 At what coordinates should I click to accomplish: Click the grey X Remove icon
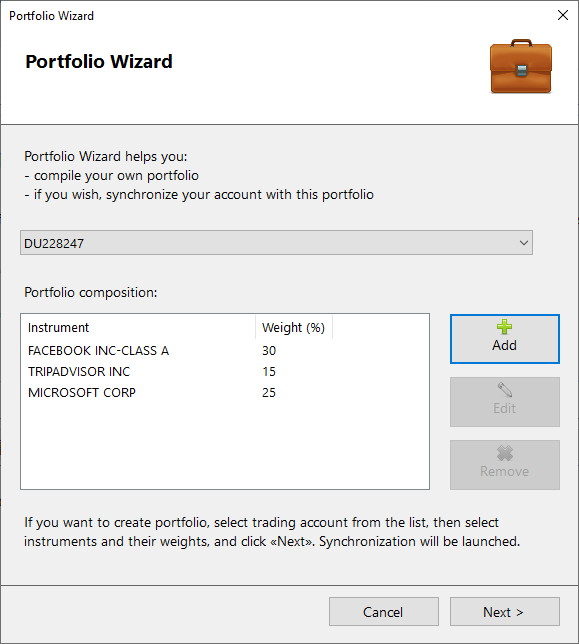(505, 453)
